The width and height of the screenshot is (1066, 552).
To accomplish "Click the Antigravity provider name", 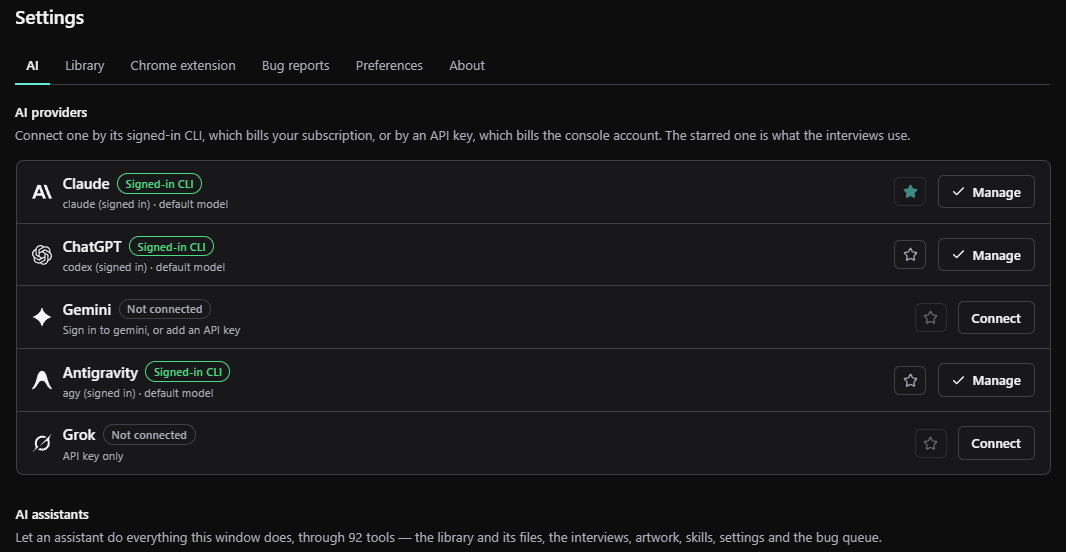I will click(x=100, y=373).
